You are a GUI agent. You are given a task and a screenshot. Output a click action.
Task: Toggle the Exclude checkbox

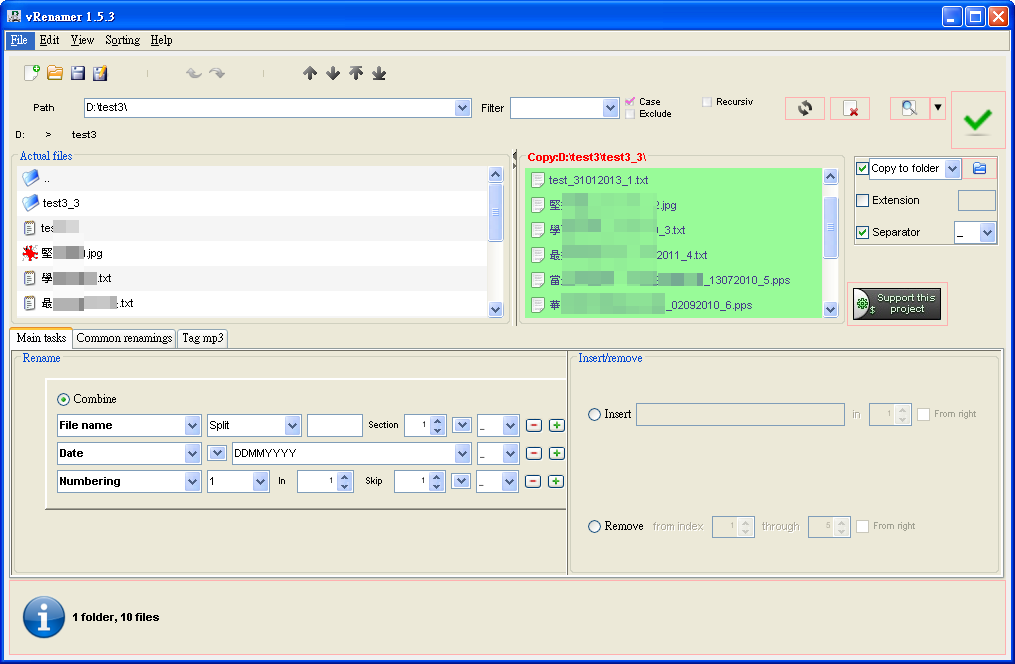pos(630,114)
